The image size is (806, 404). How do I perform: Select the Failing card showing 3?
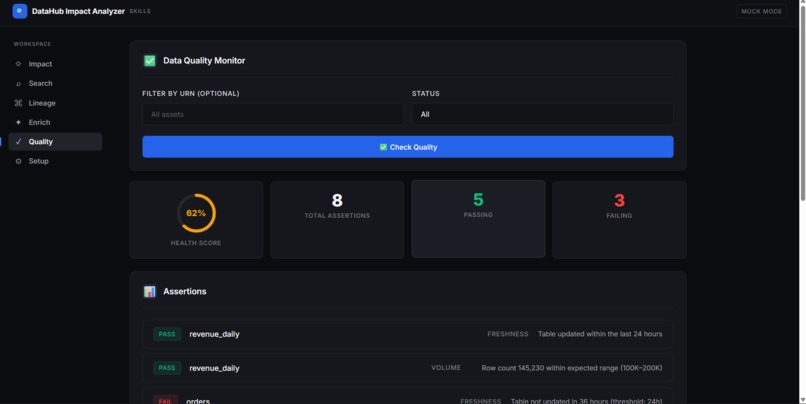click(619, 219)
